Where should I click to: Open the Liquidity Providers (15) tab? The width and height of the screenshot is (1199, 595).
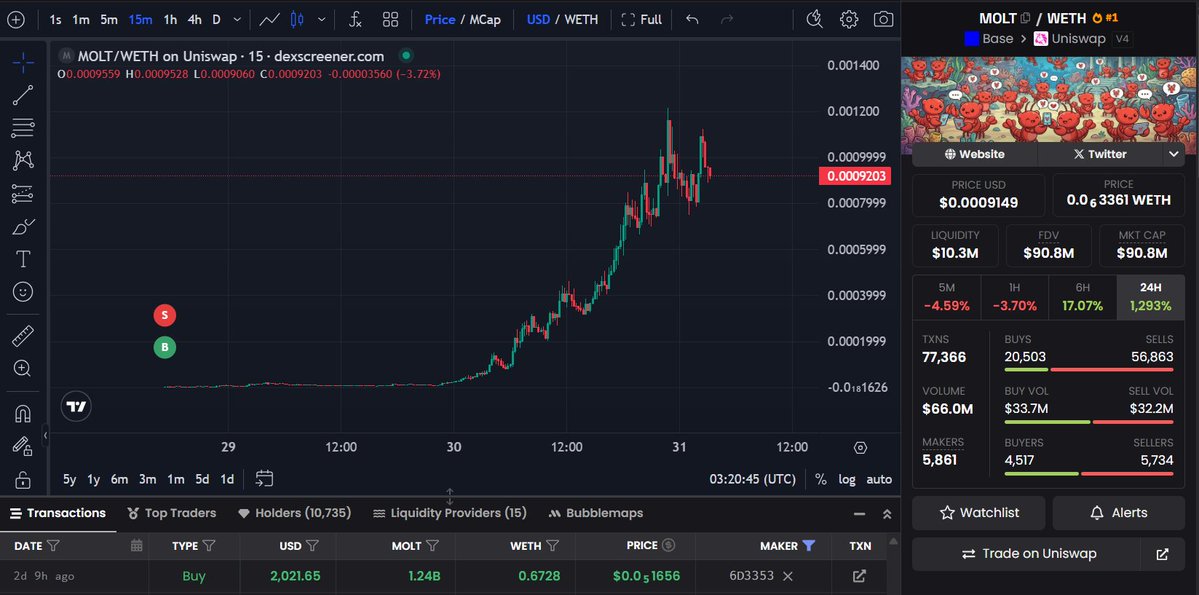450,513
